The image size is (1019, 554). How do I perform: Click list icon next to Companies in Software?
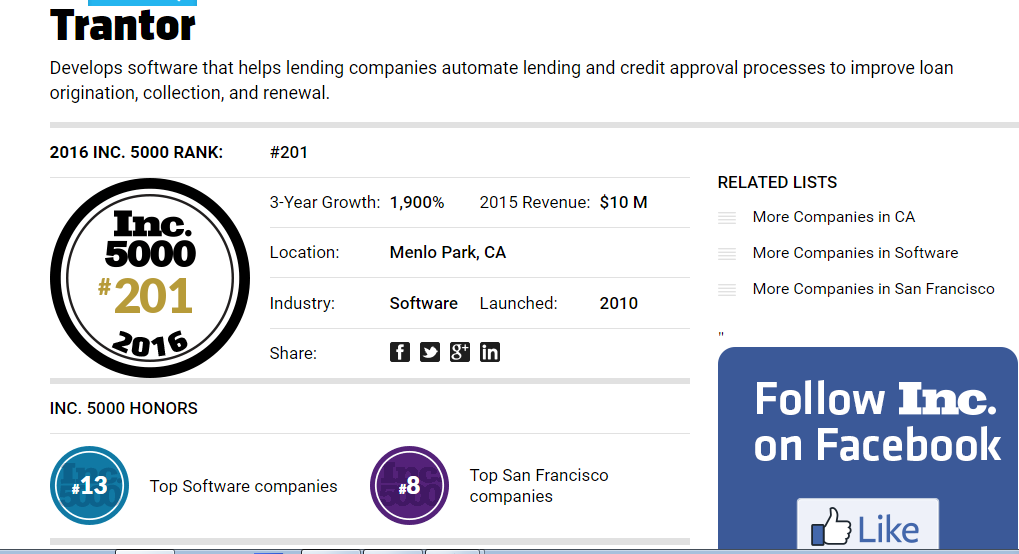(x=727, y=254)
